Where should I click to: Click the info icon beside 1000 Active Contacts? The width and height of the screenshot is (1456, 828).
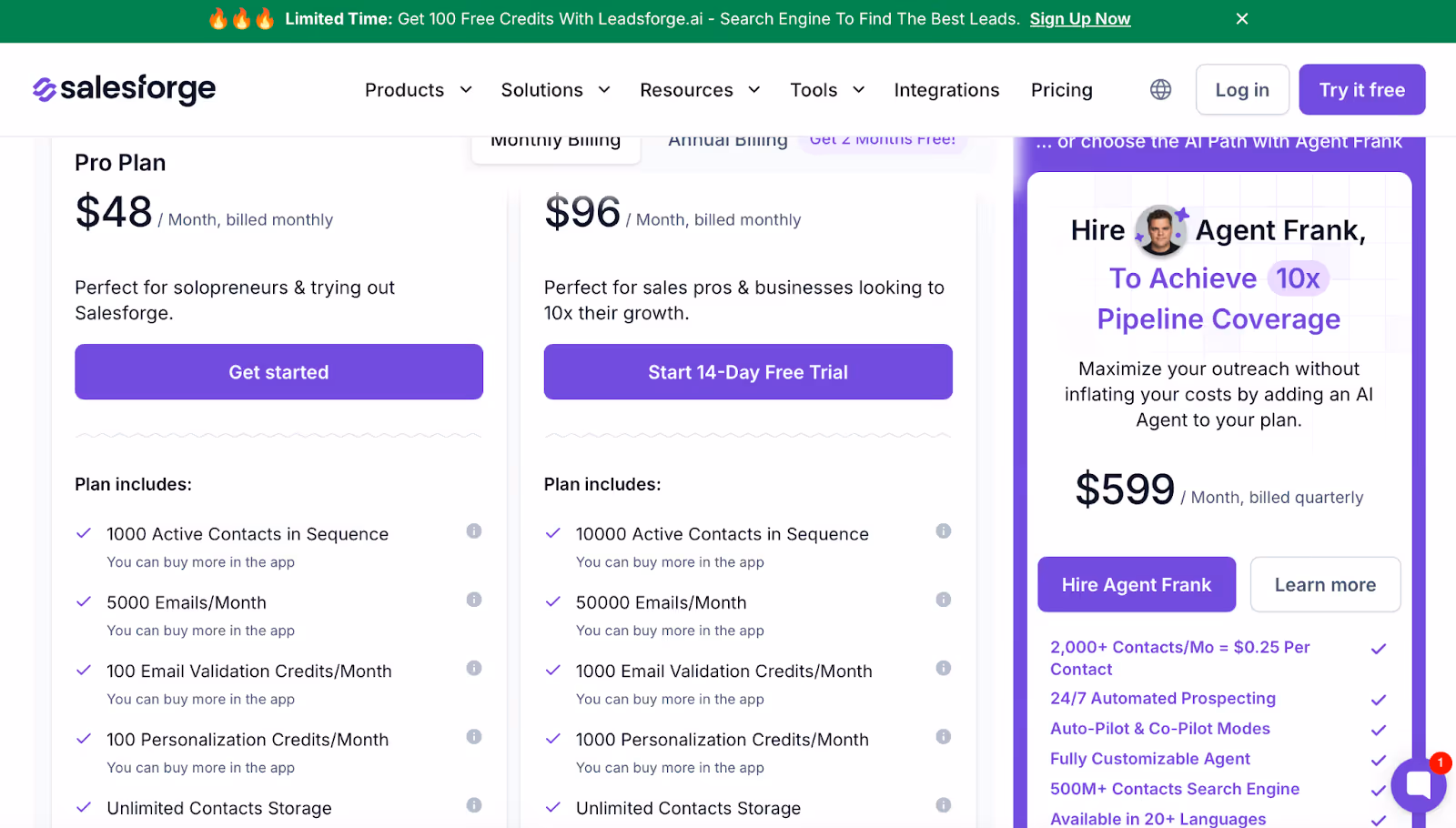(x=474, y=530)
